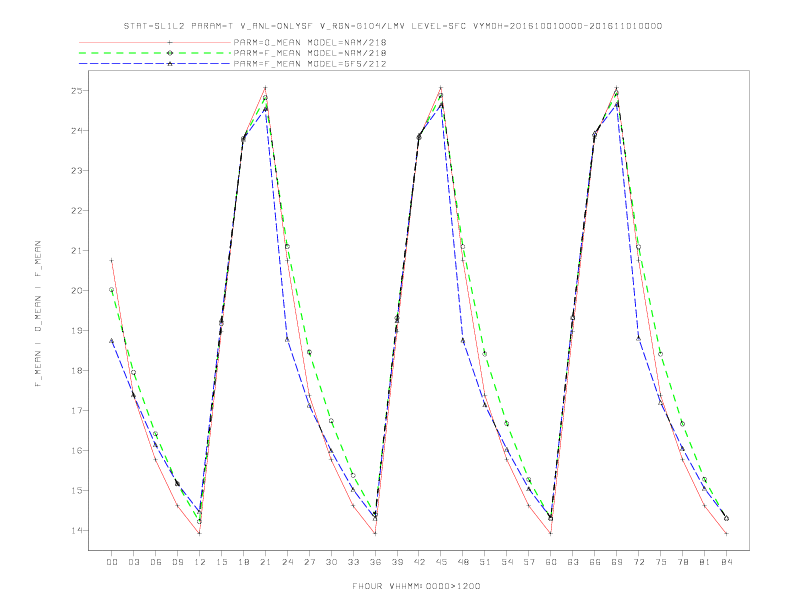This screenshot has width=792, height=612.
Task: Click y-axis tick label 23
Action: (x=77, y=171)
